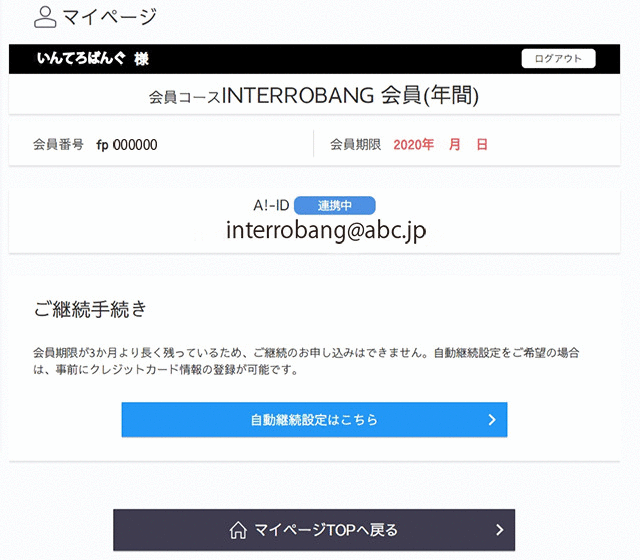The image size is (640, 560).
Task: Select email interrobang@abc.jp text
Action: 326,230
